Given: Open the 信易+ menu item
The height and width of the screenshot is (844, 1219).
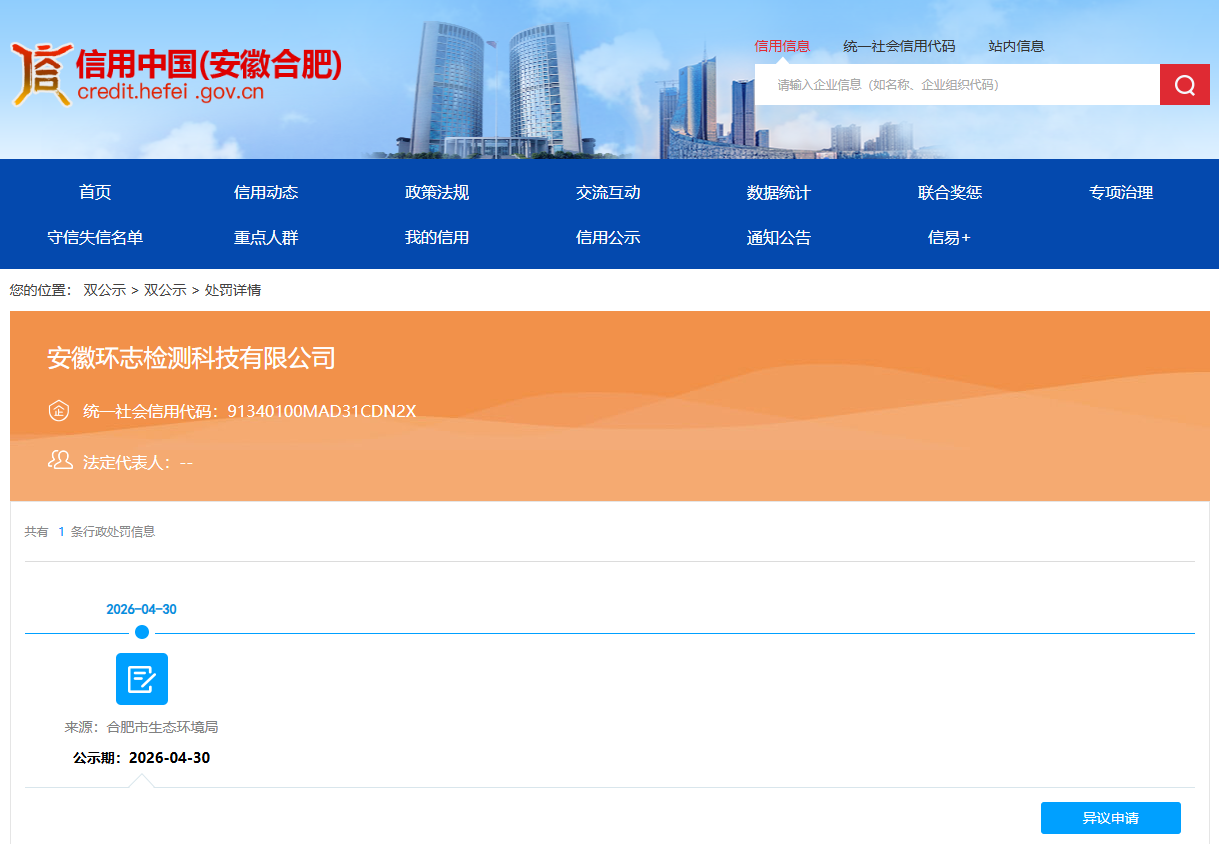Looking at the screenshot, I should coord(950,238).
